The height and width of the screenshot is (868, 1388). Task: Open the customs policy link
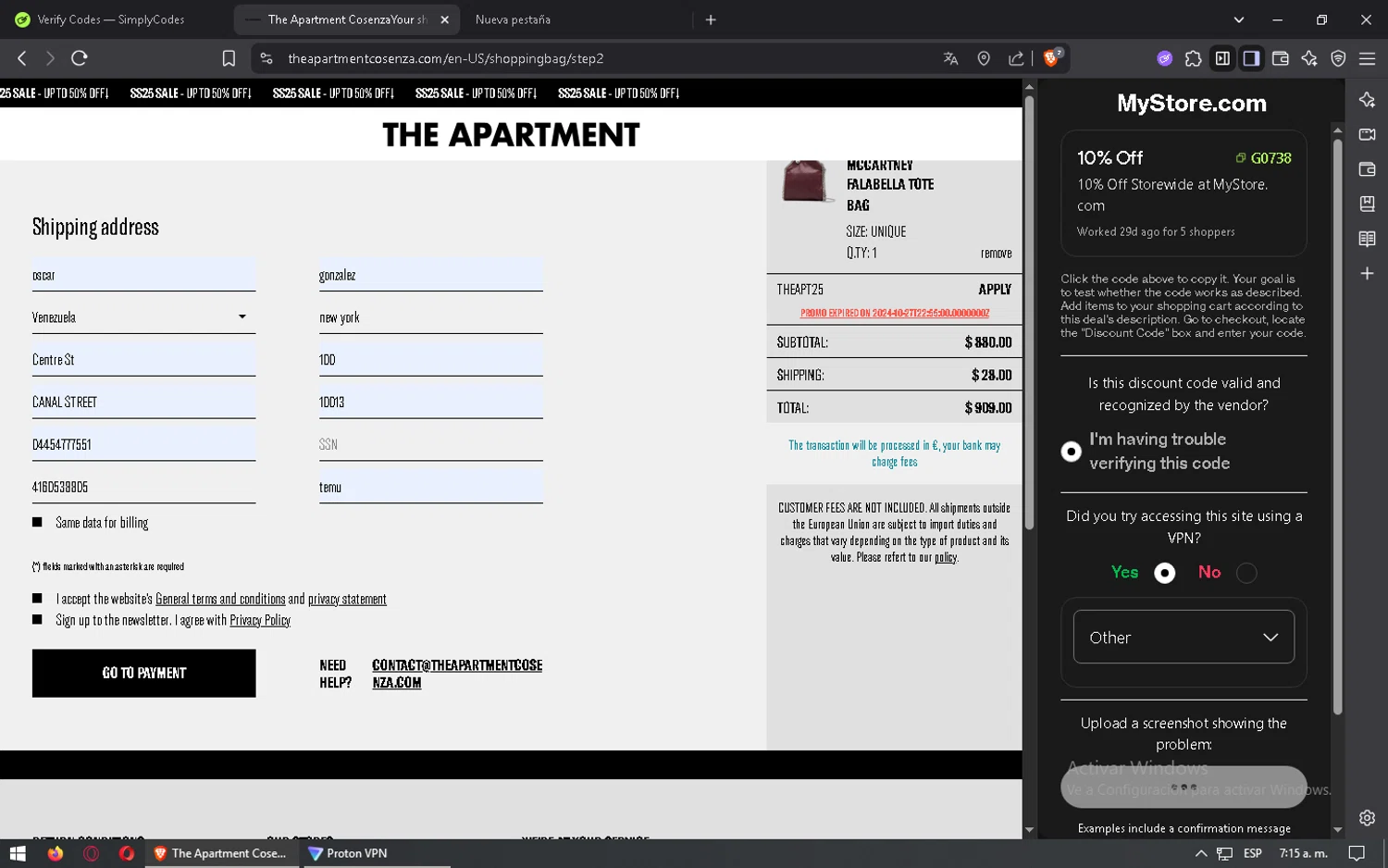[945, 557]
